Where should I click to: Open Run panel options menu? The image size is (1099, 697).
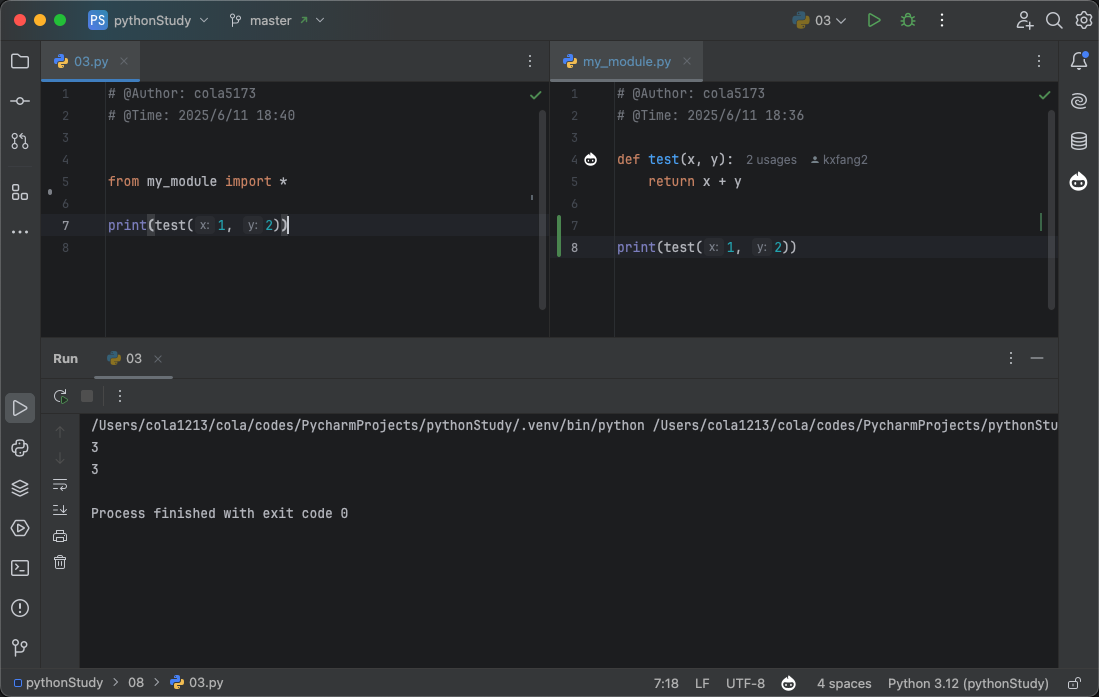click(1011, 358)
